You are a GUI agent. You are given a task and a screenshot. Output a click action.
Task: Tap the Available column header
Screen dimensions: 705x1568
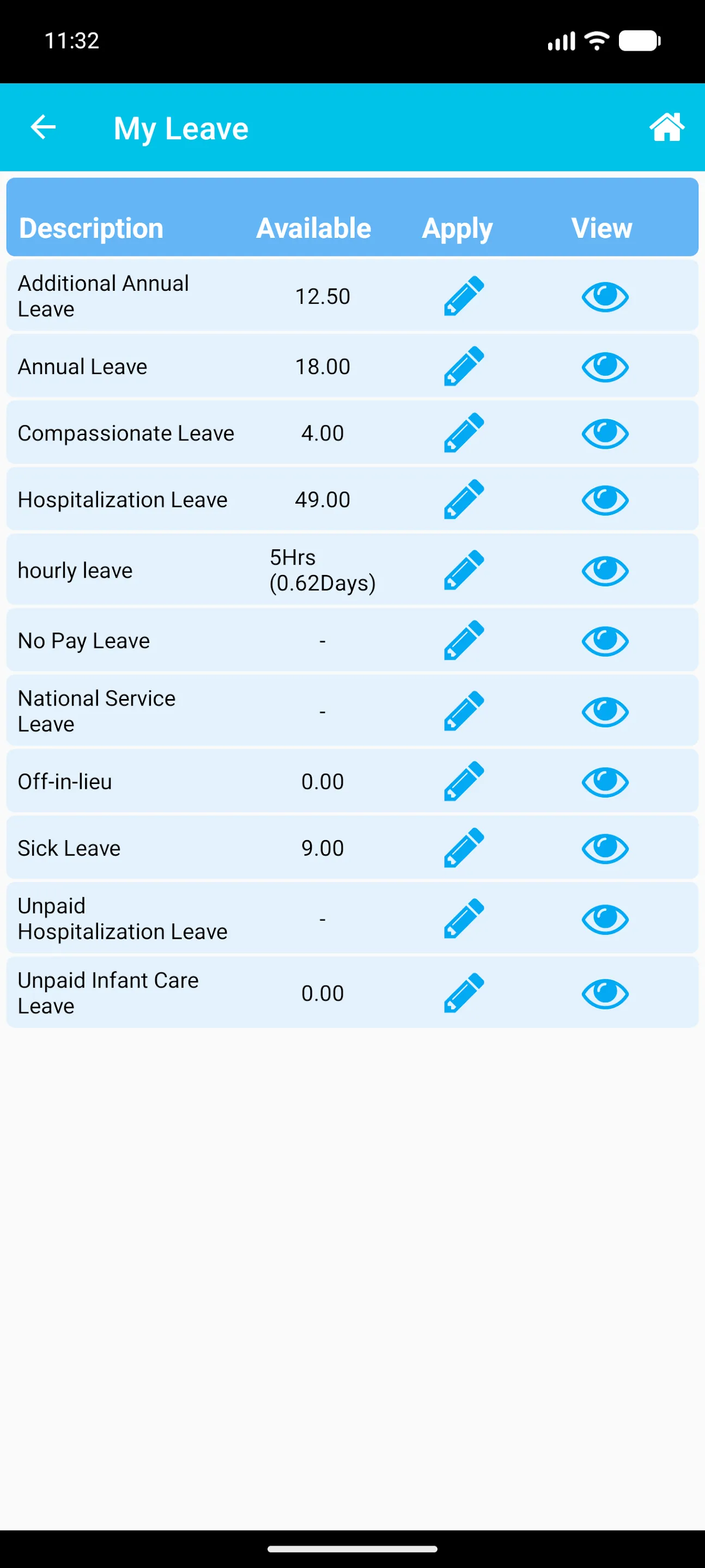[x=313, y=228]
